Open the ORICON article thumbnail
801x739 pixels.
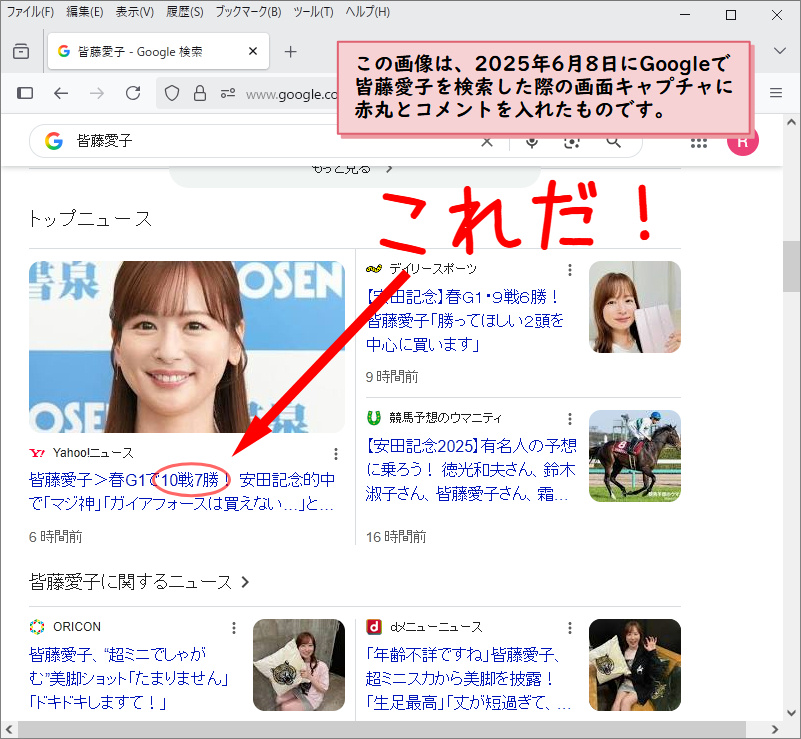299,665
